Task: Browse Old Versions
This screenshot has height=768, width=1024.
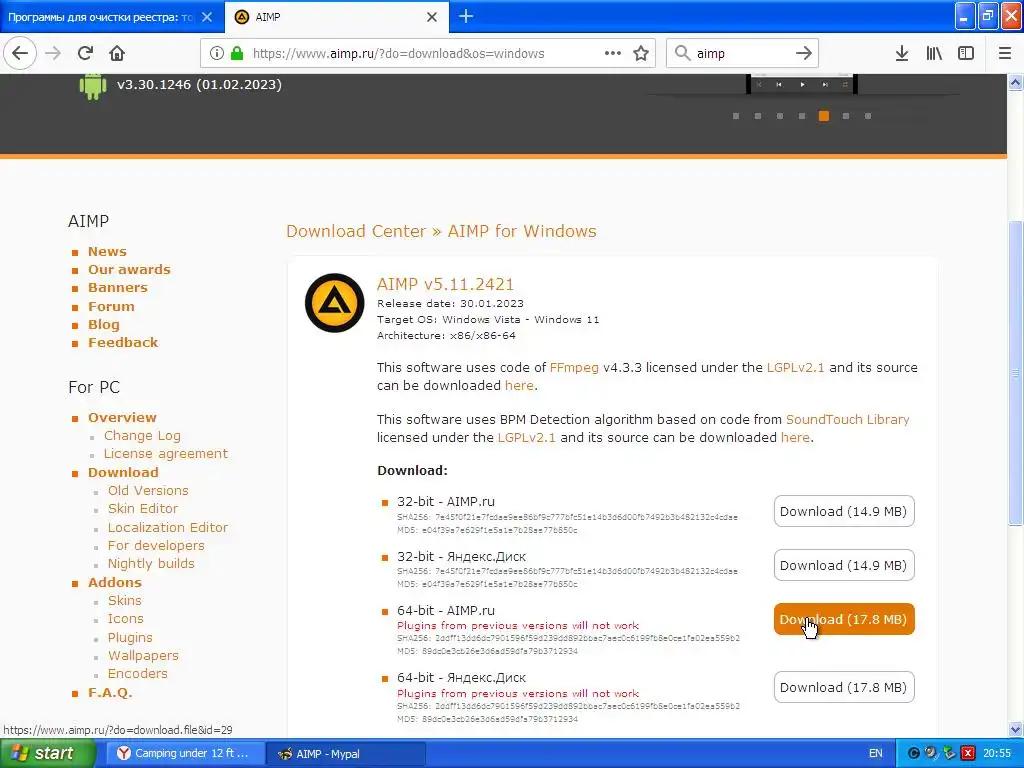Action: [148, 490]
